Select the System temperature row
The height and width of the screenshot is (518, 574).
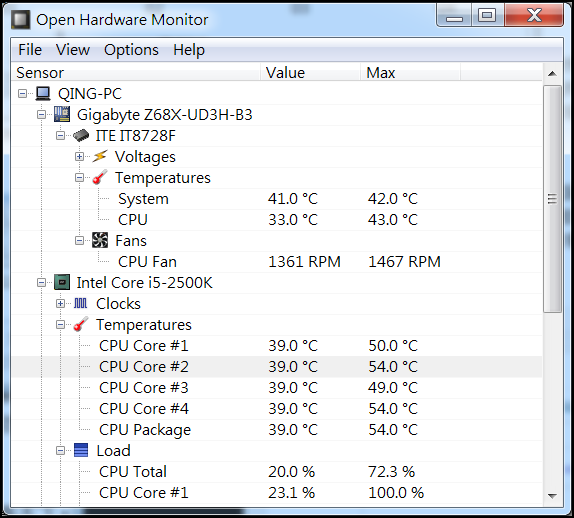(x=277, y=199)
